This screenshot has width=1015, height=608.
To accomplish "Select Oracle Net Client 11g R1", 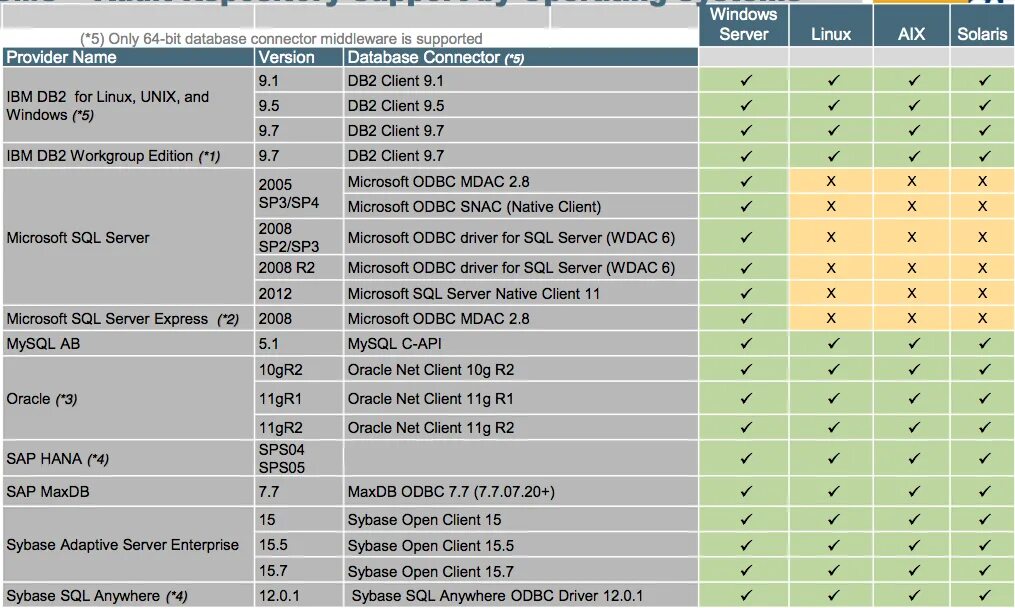I will pos(520,399).
